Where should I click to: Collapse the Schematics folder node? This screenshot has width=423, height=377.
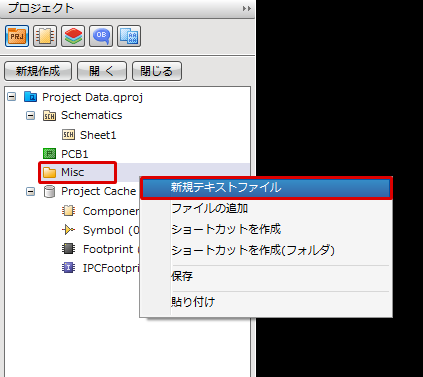(x=31, y=116)
